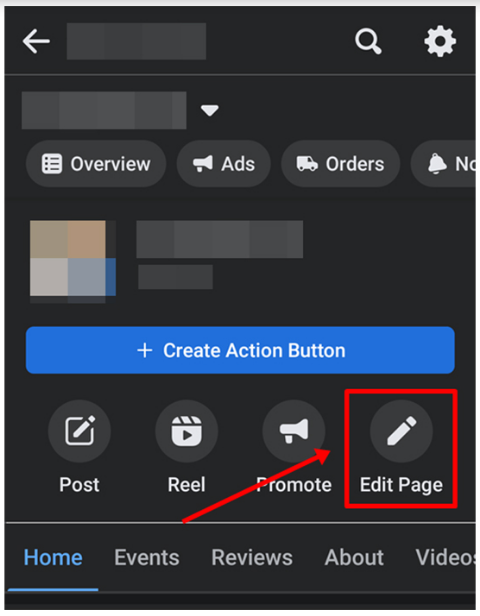Click the page profile picture thumbnail
The height and width of the screenshot is (616, 480).
click(73, 260)
